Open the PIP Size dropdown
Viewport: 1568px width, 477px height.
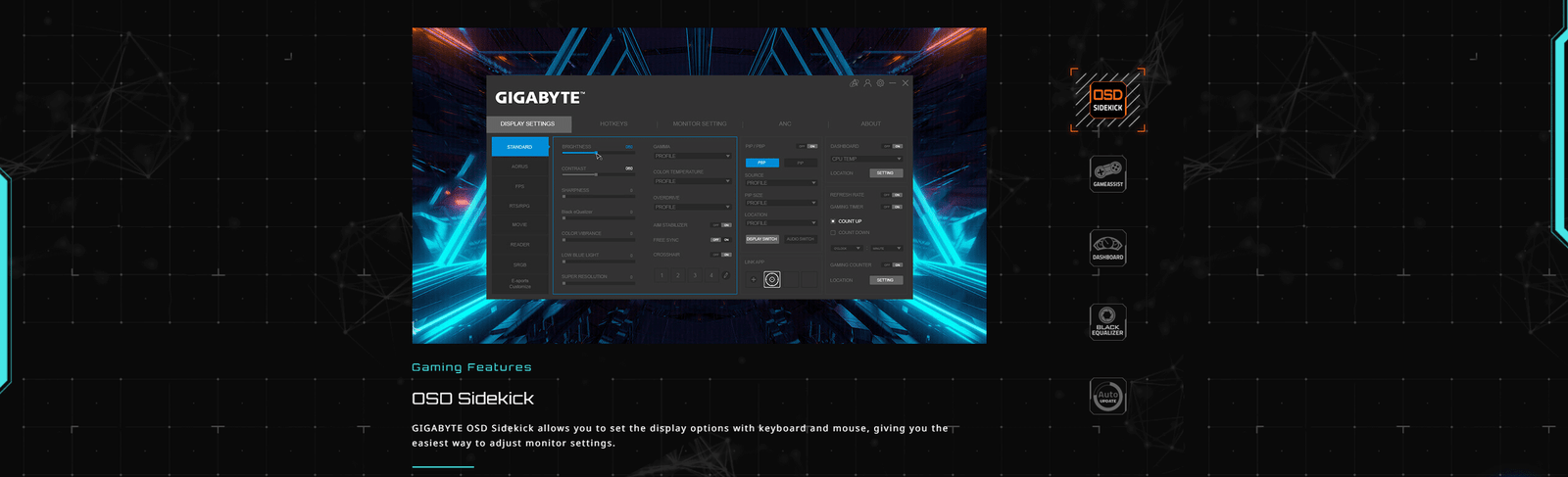coord(781,203)
